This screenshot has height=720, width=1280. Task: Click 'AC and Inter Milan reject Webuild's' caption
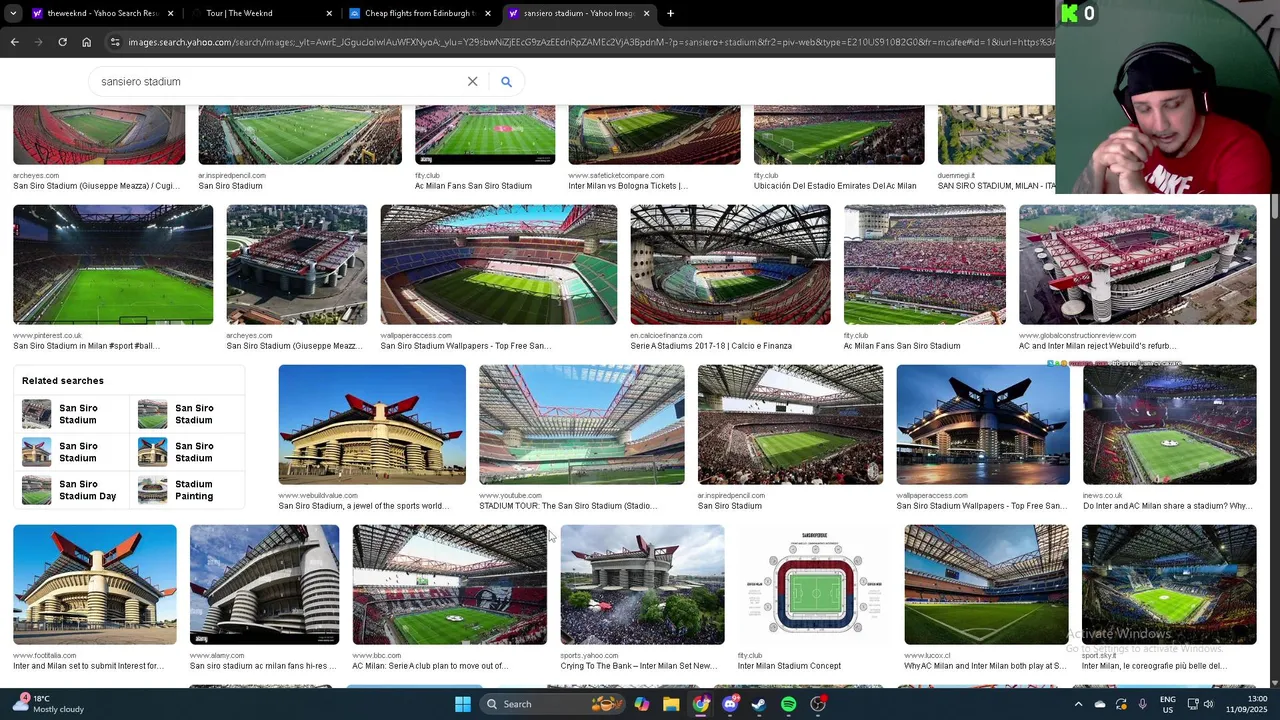[1097, 346]
